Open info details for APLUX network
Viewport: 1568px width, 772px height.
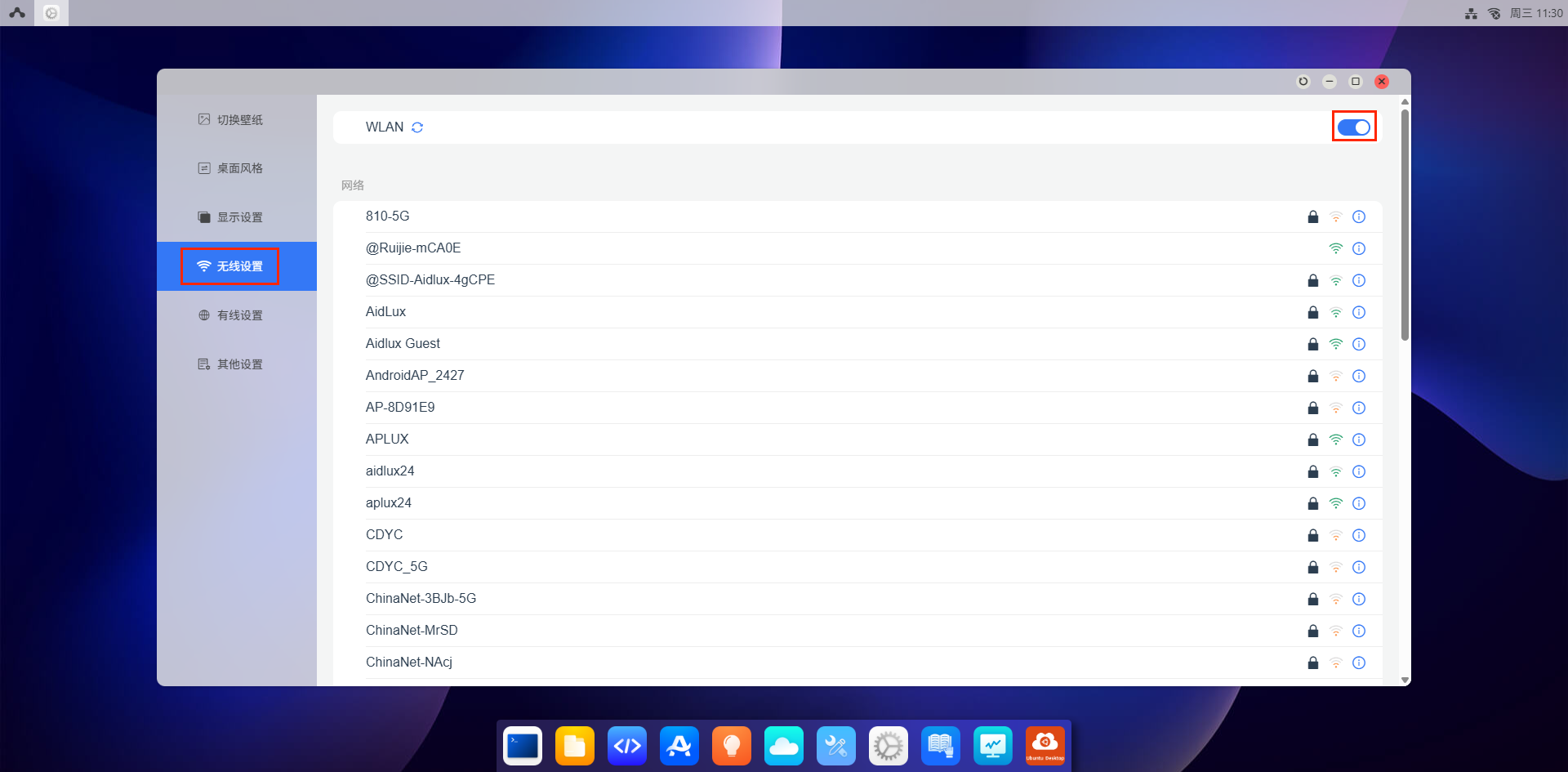pos(1359,440)
